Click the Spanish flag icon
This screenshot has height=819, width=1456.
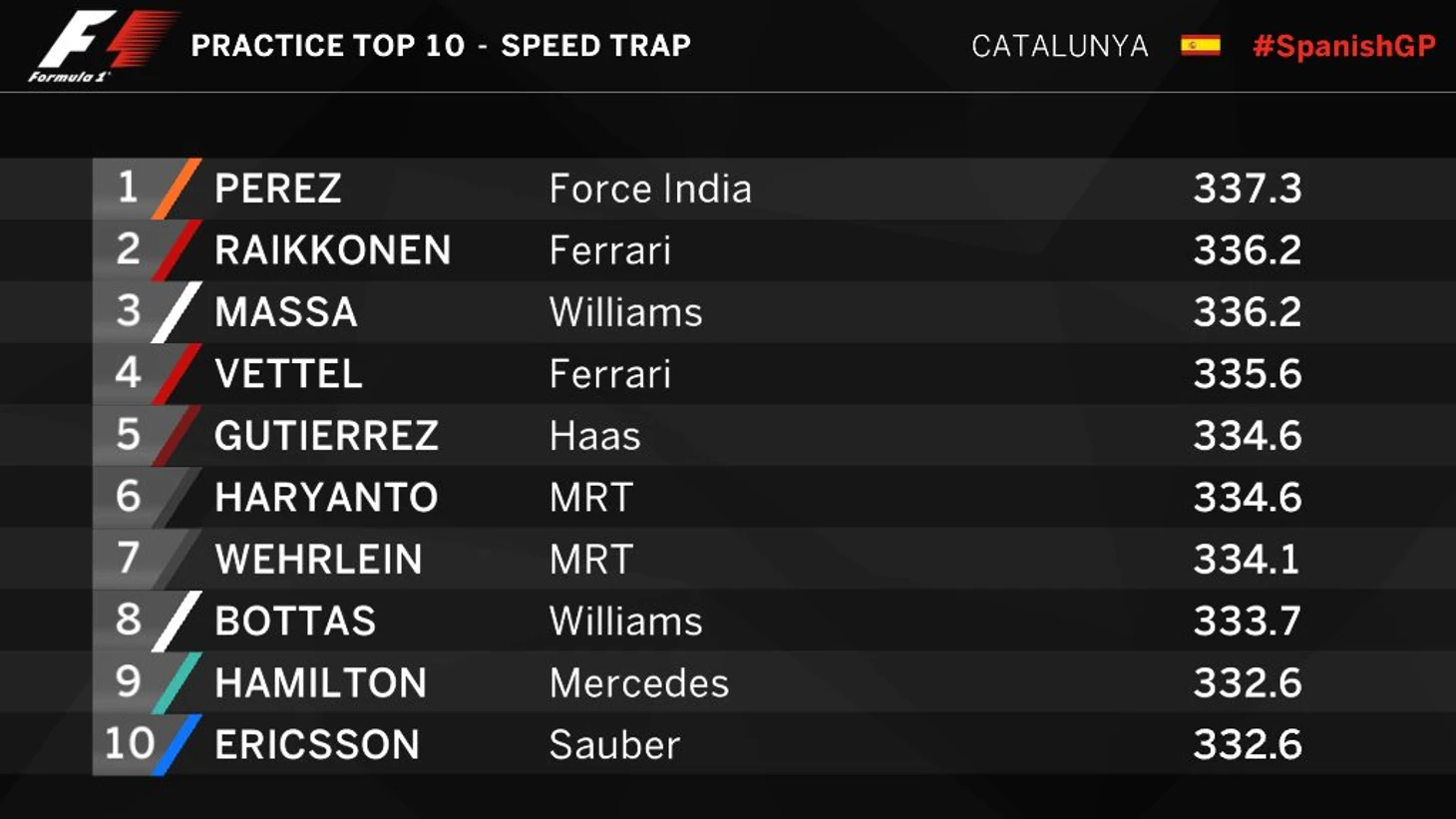1200,46
